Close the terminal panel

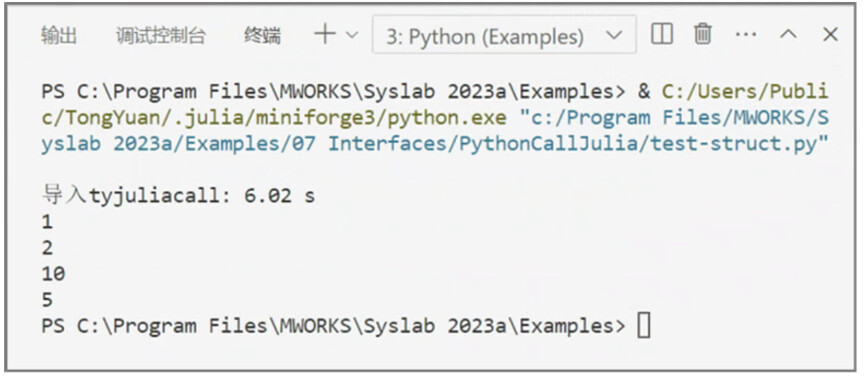tap(830, 35)
